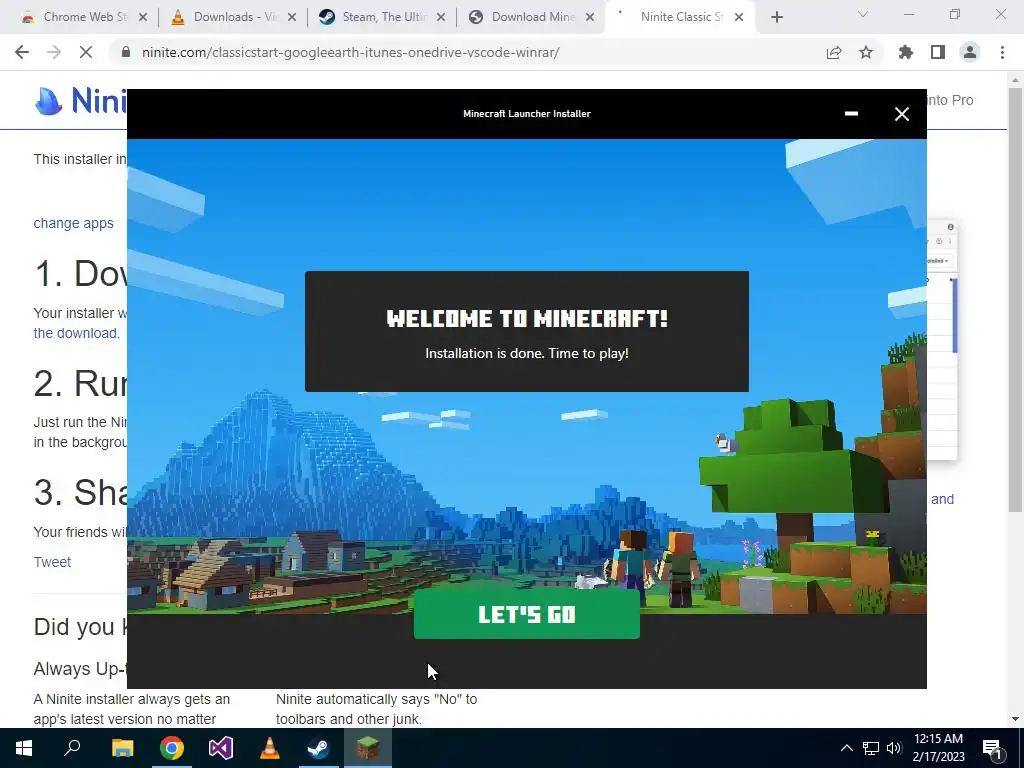
Task: View site information via the lock icon
Action: tap(126, 52)
